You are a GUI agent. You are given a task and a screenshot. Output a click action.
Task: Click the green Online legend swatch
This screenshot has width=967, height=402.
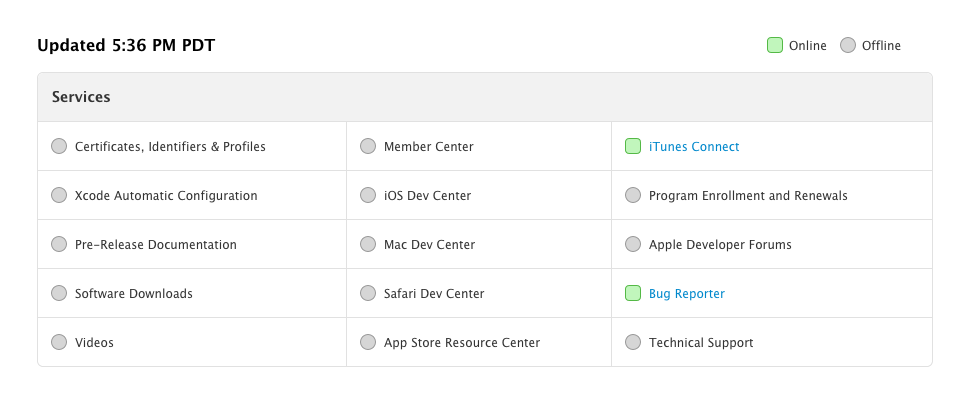point(774,45)
